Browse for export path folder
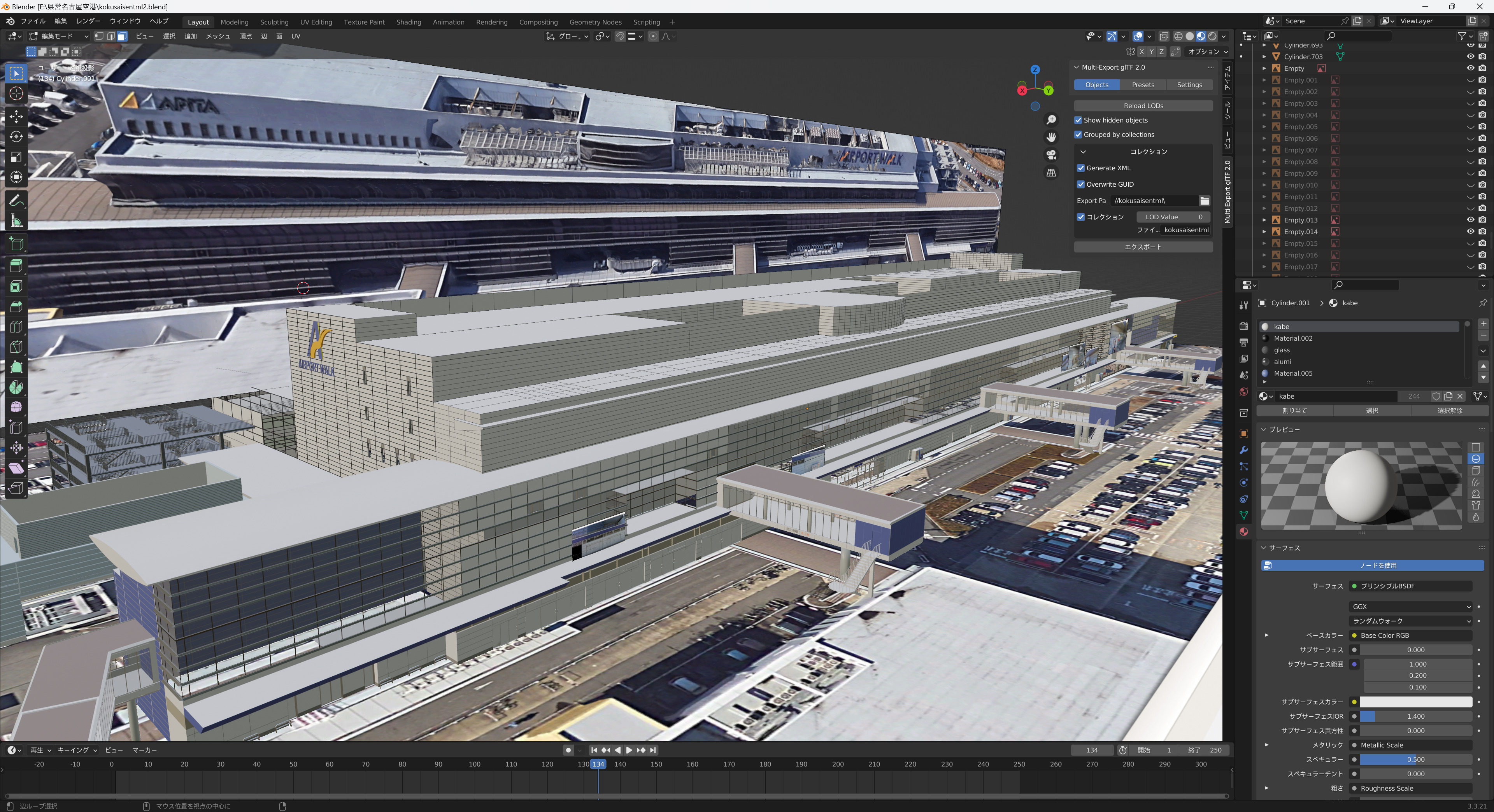Image resolution: width=1494 pixels, height=812 pixels. (1205, 201)
